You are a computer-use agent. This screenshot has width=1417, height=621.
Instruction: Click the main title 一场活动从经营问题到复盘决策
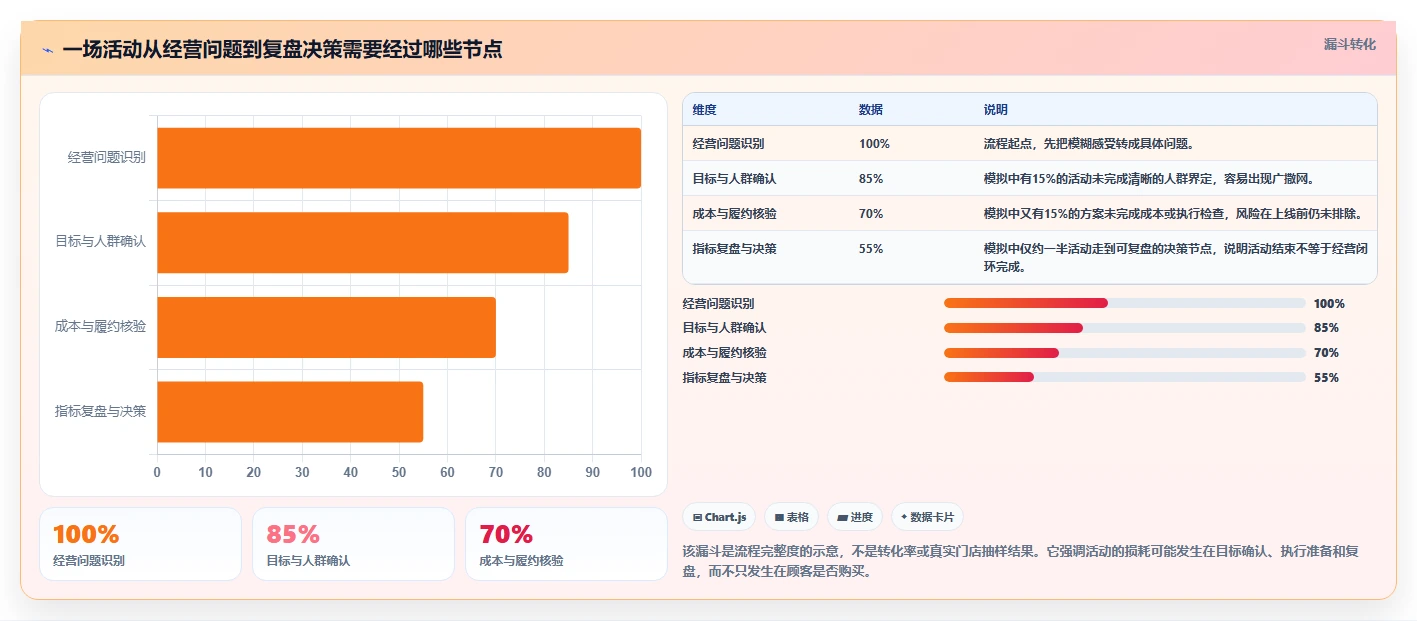pyautogui.click(x=282, y=49)
